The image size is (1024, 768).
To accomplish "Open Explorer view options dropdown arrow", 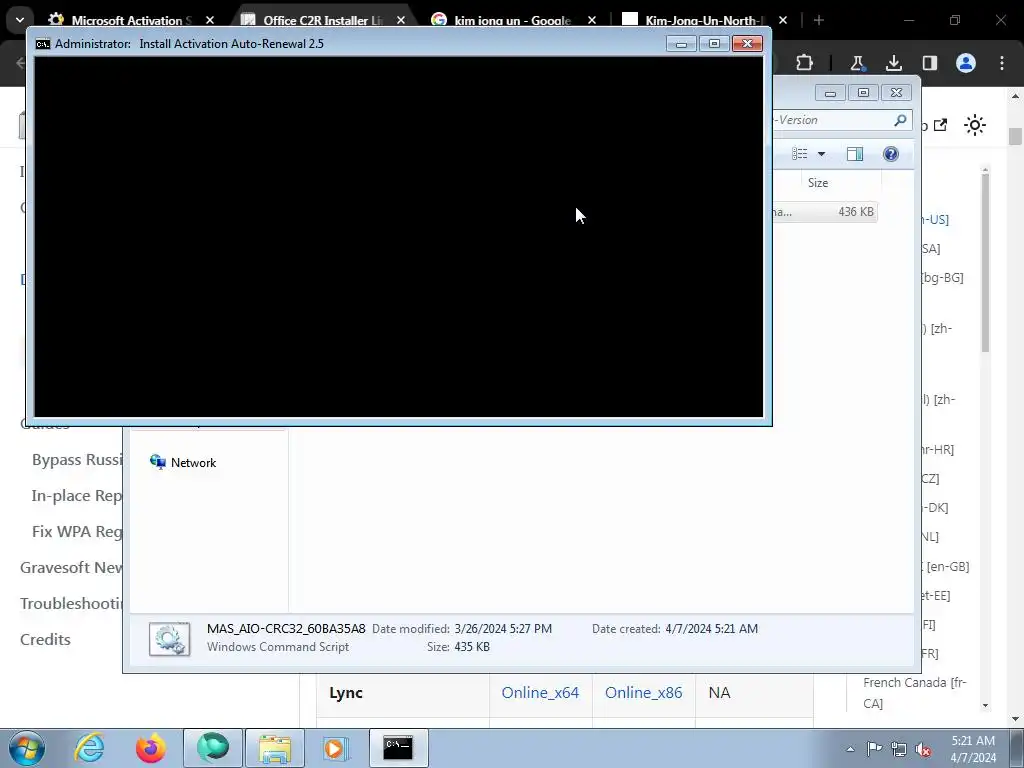I will pyautogui.click(x=822, y=154).
